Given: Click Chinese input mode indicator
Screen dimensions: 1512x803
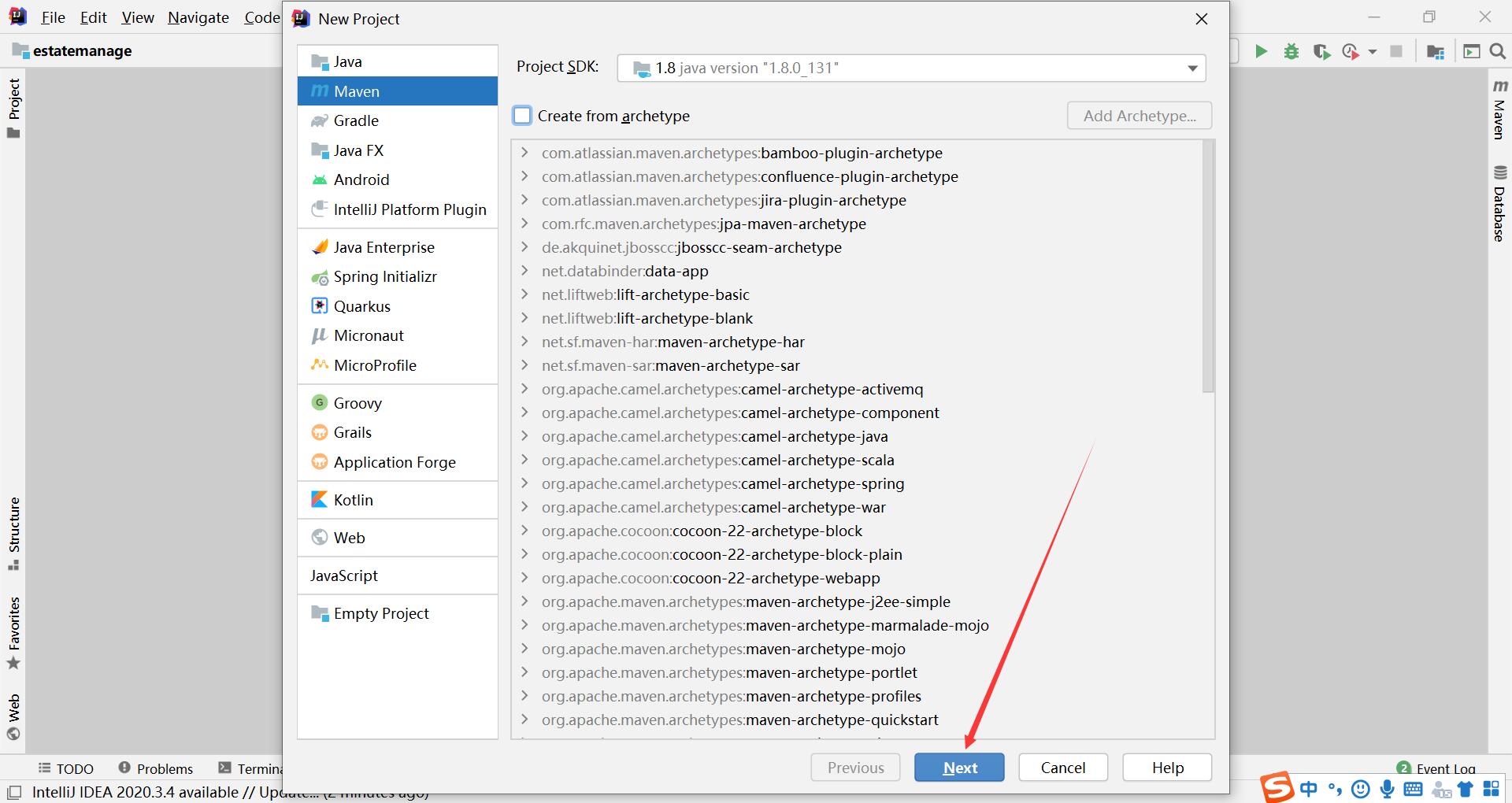Looking at the screenshot, I should [1308, 789].
